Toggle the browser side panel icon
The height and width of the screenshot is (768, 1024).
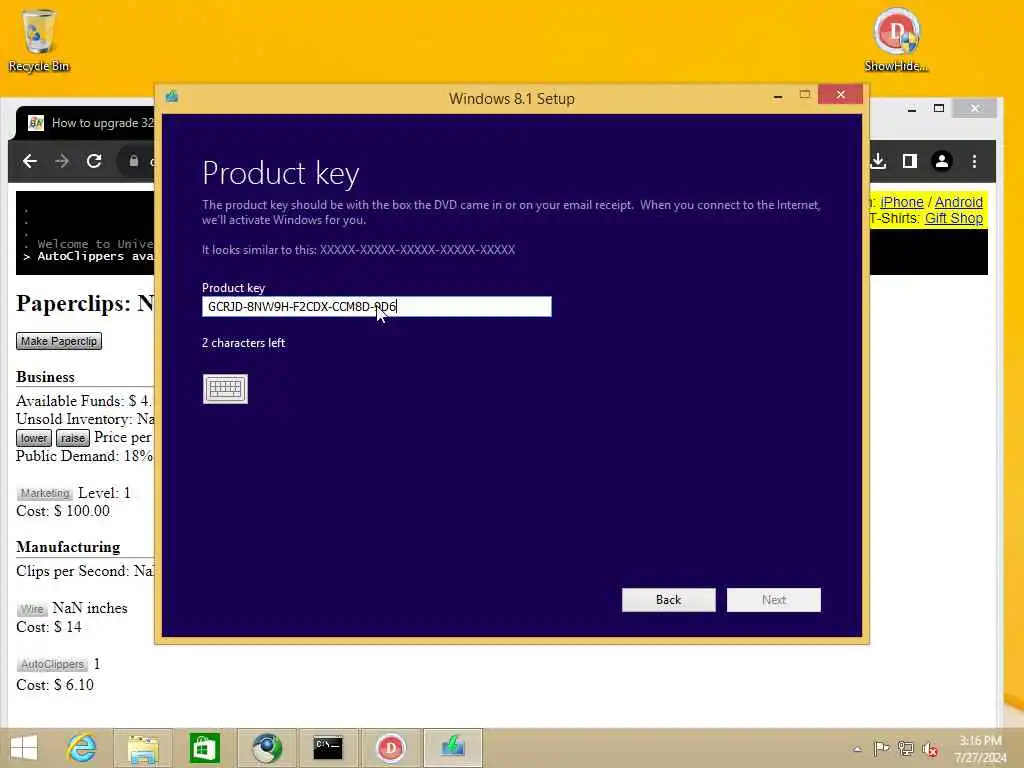pyautogui.click(x=910, y=161)
